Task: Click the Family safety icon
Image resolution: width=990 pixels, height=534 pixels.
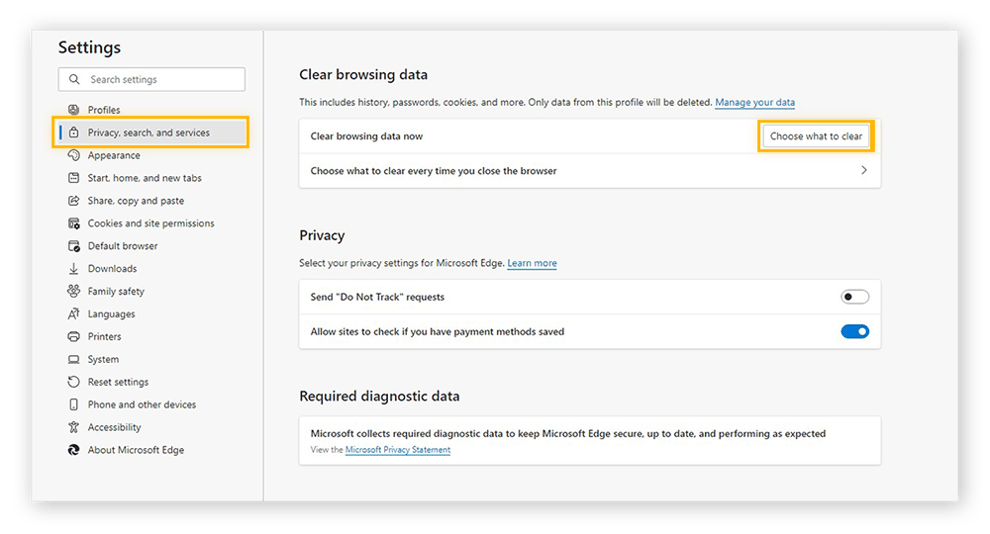Action: 73,291
